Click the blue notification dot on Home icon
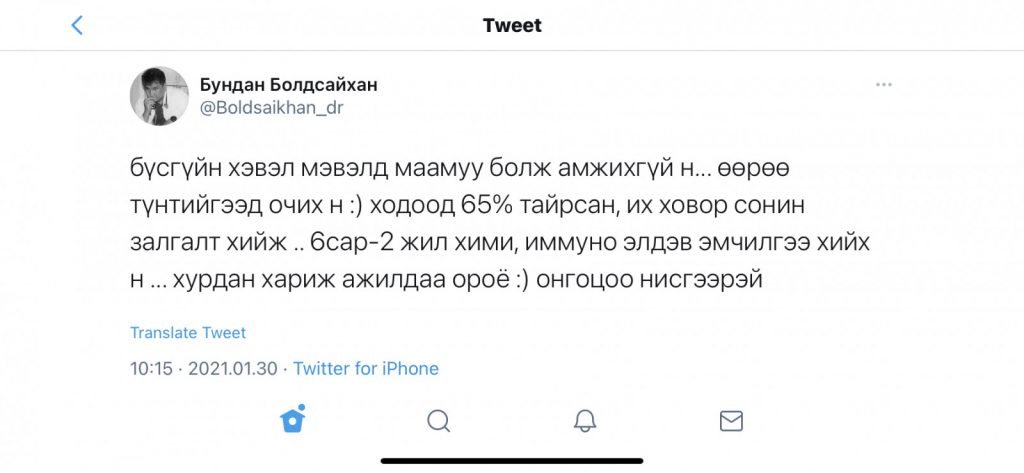 tap(301, 408)
